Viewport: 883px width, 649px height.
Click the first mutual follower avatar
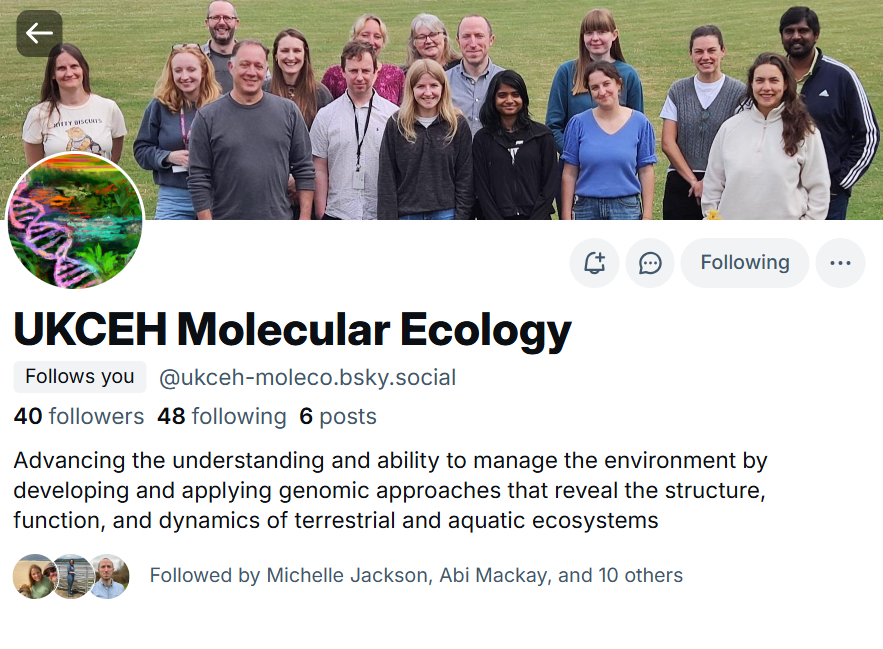pyautogui.click(x=34, y=576)
